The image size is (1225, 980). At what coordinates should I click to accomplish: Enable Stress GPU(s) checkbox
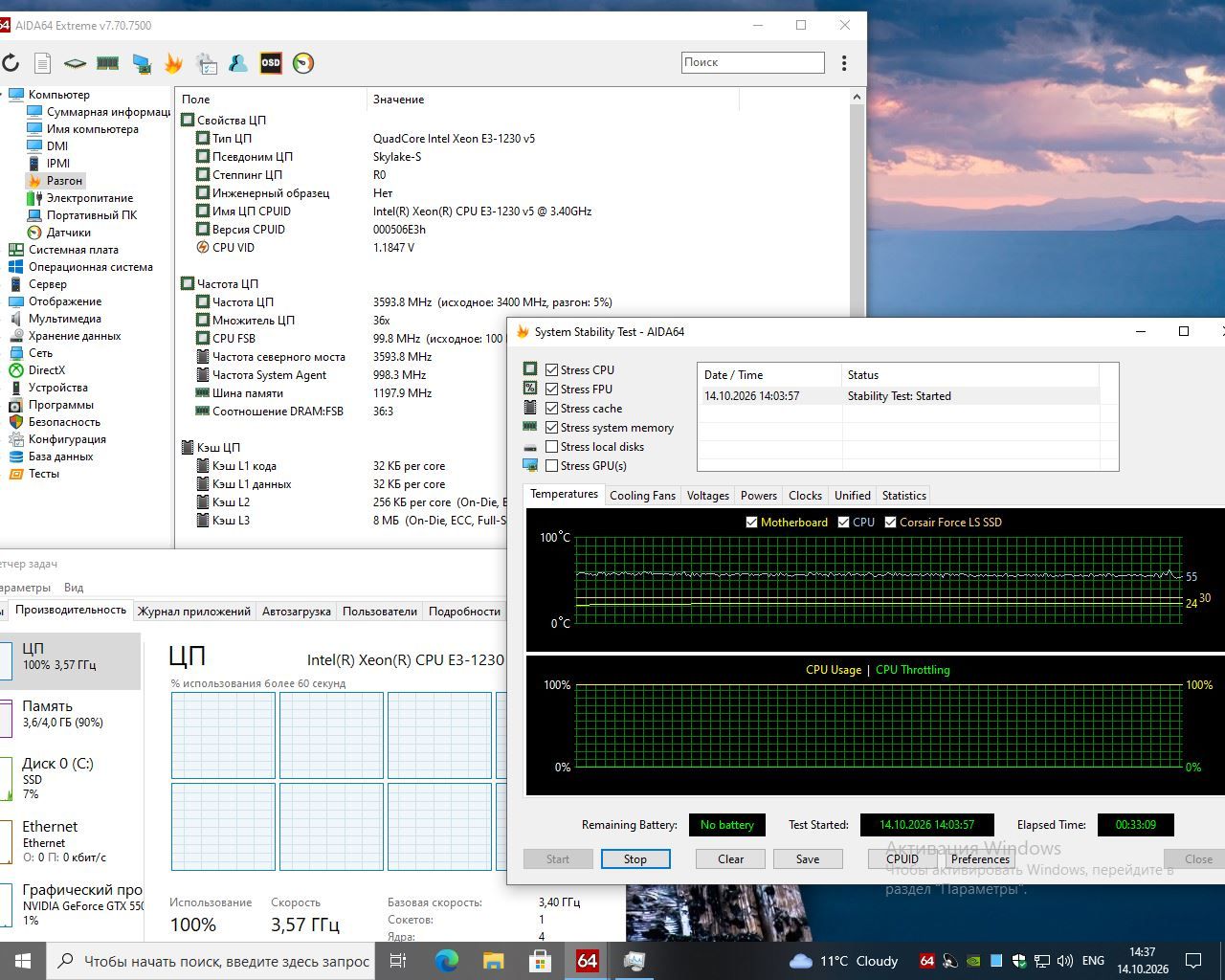pos(551,465)
